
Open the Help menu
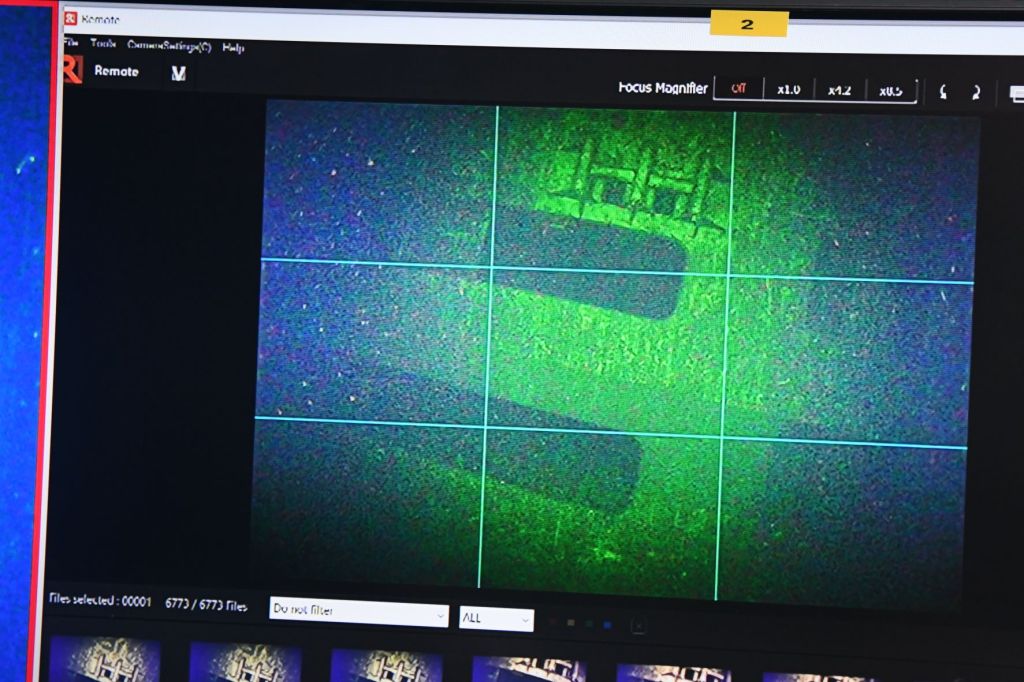tap(233, 47)
